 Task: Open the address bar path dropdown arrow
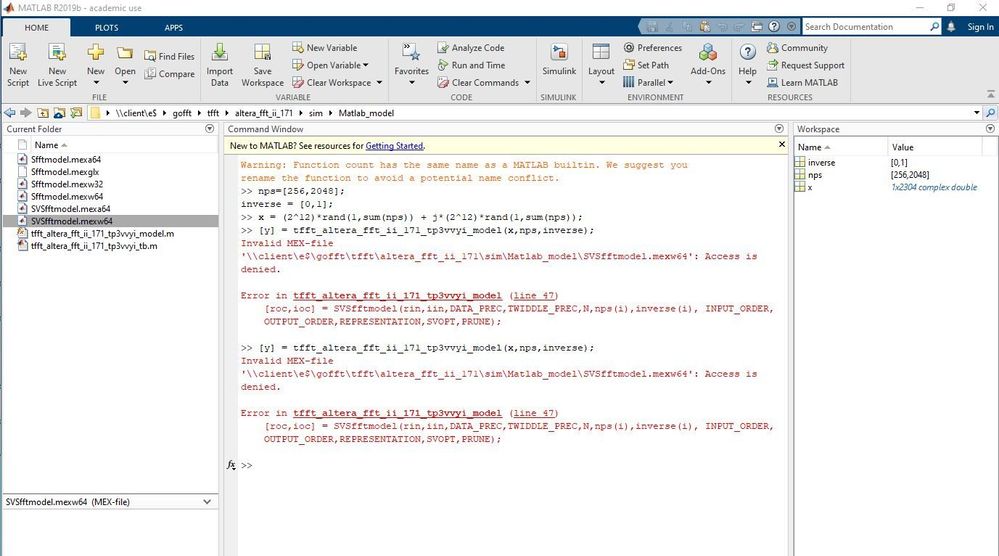977,113
